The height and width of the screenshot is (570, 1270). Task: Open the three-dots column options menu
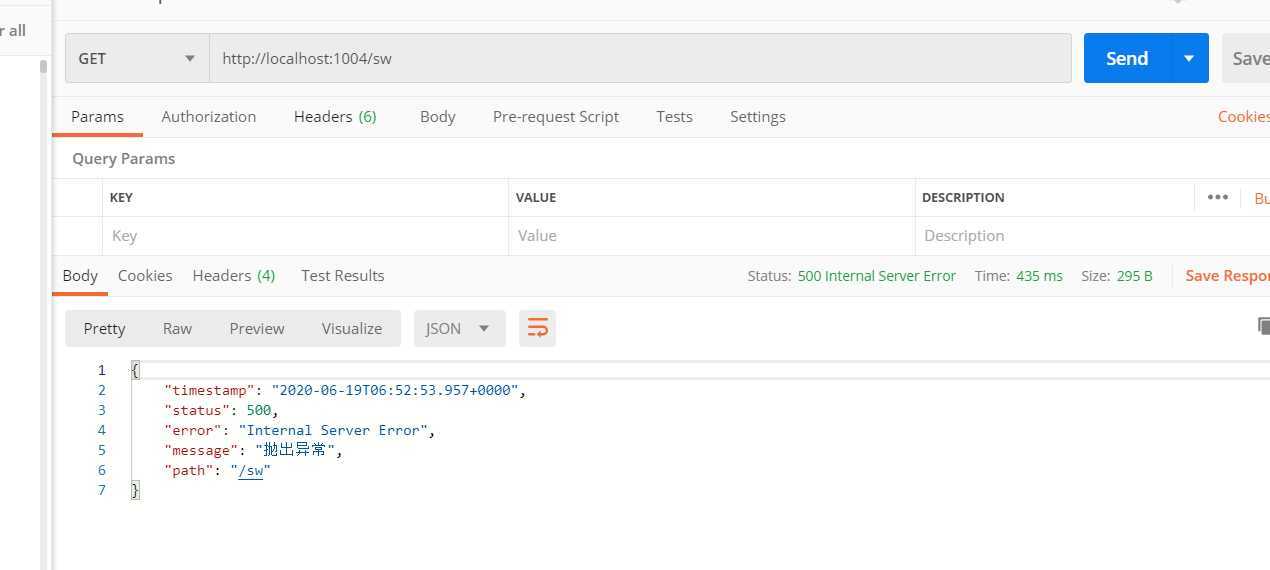click(x=1217, y=197)
